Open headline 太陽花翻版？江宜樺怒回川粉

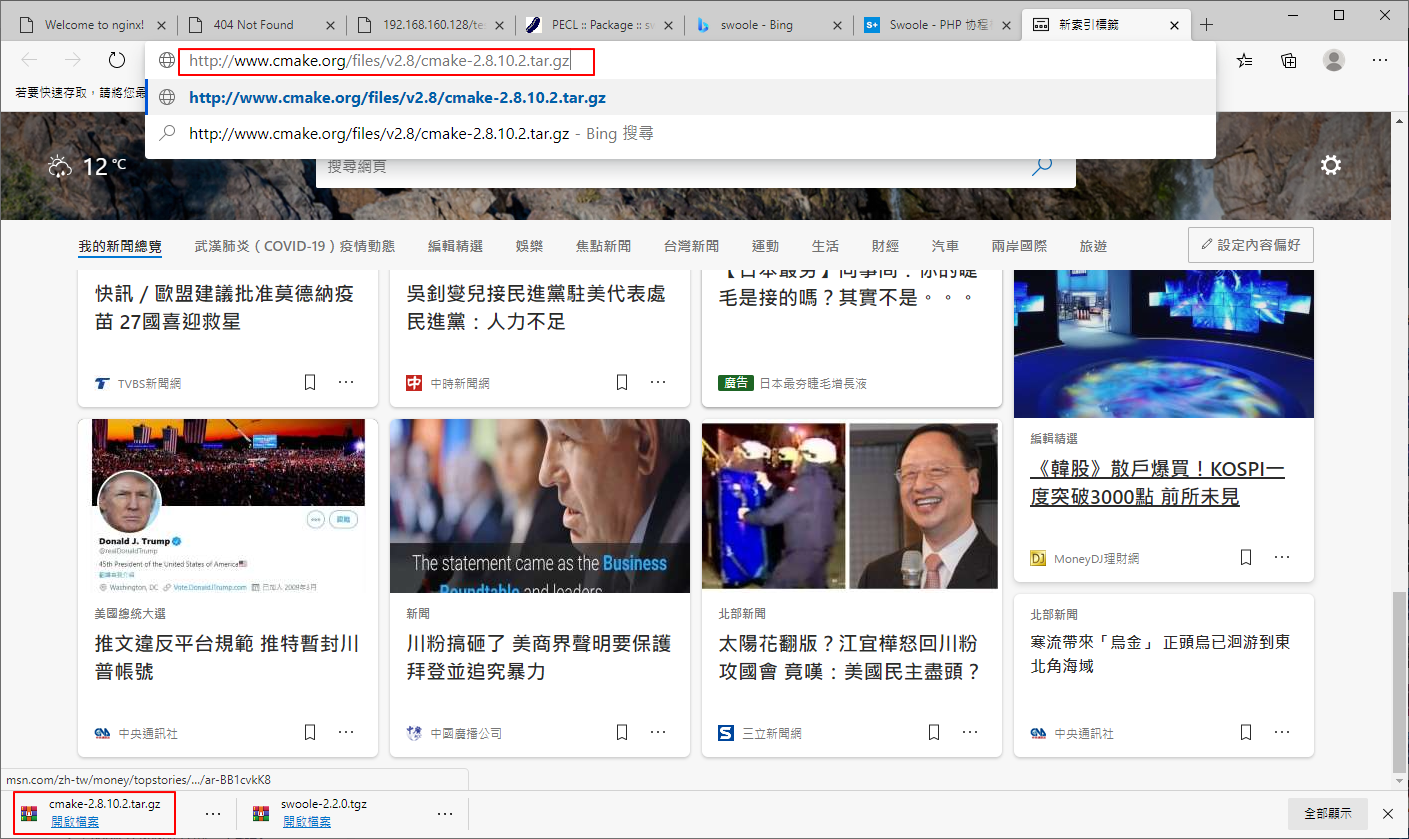pos(850,657)
